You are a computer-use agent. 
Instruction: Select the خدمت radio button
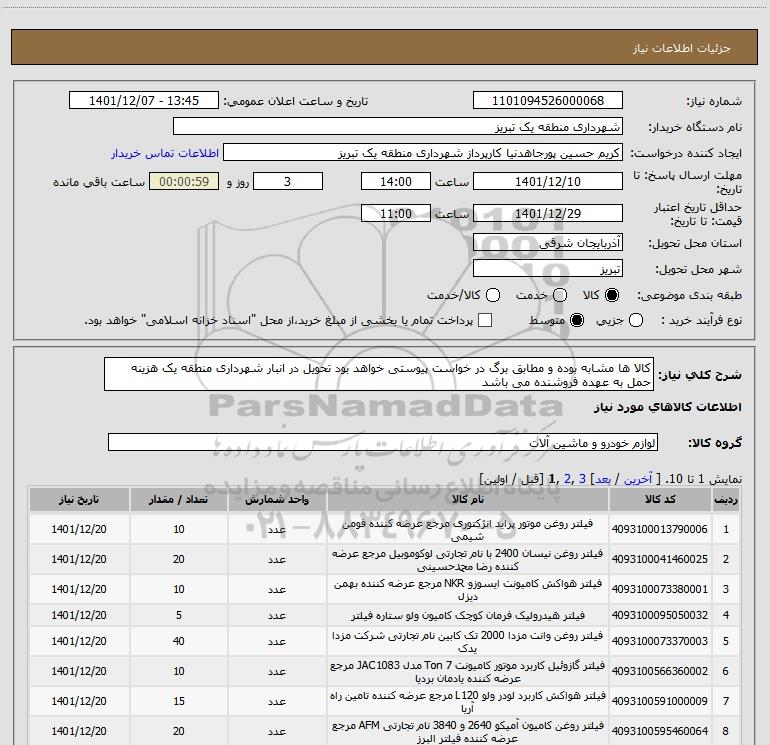point(560,295)
